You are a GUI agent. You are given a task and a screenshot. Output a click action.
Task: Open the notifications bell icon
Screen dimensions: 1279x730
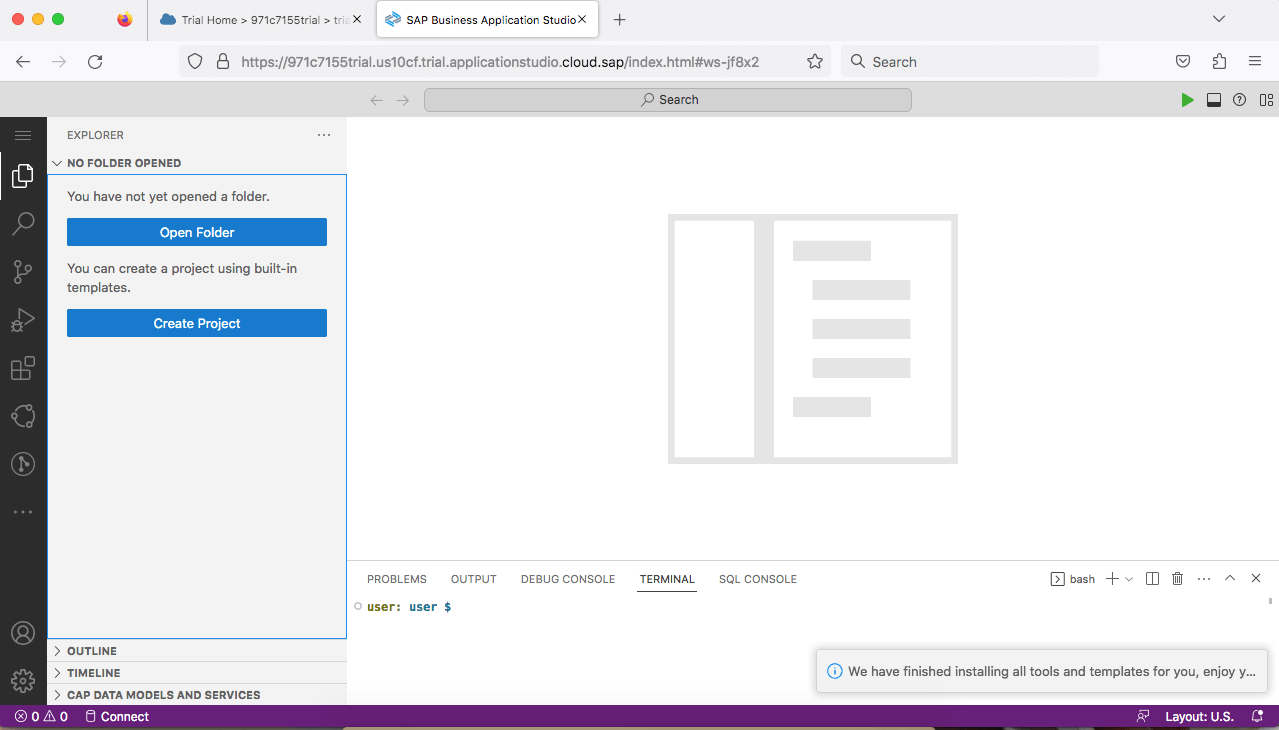[x=1258, y=717]
